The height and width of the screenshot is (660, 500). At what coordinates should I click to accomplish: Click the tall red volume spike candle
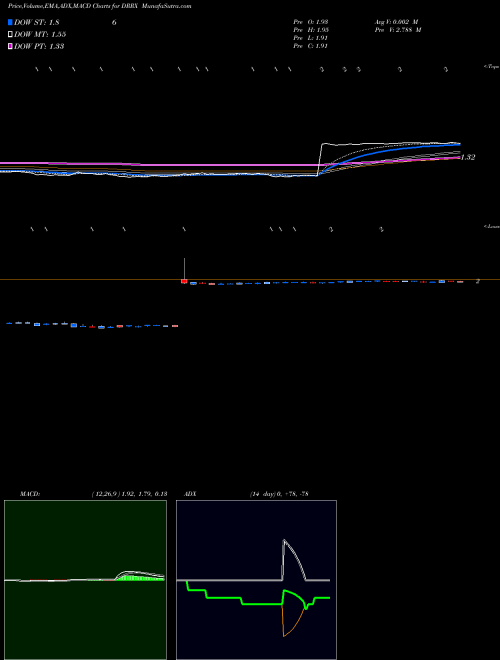click(x=184, y=271)
